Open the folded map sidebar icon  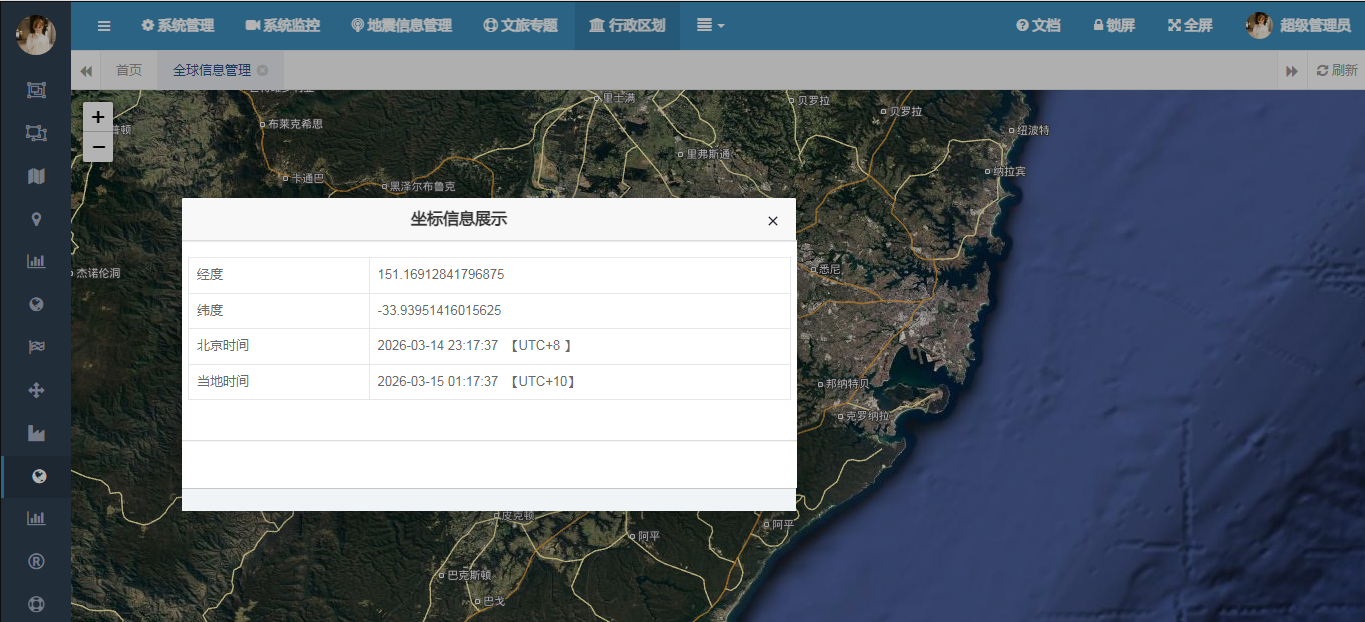click(x=36, y=176)
